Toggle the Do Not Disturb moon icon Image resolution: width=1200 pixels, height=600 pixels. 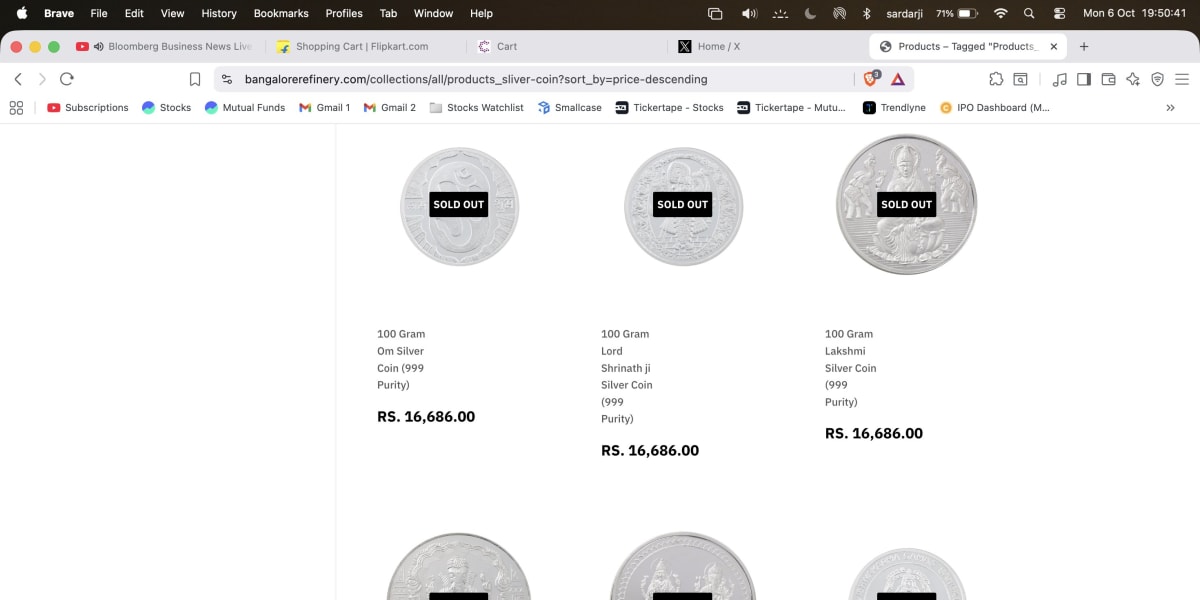pyautogui.click(x=810, y=13)
